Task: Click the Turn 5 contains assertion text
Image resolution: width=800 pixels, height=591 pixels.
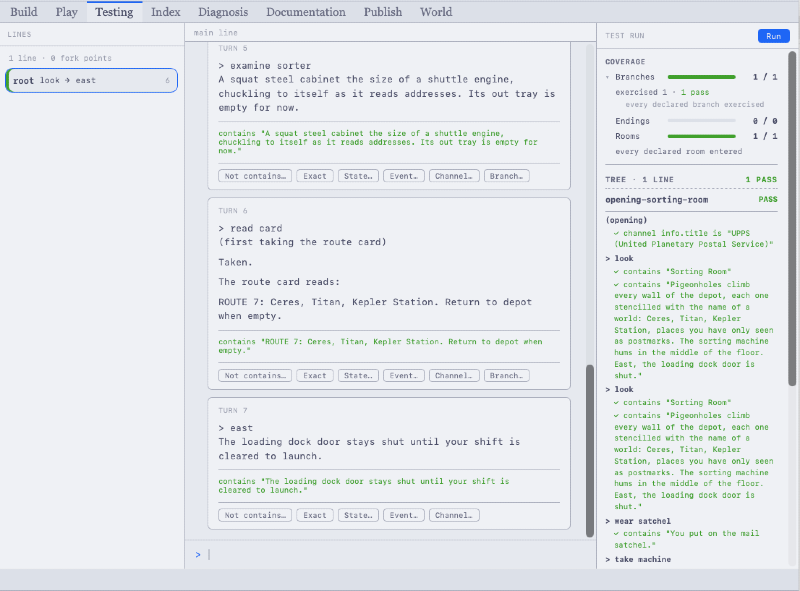Action: 378,142
